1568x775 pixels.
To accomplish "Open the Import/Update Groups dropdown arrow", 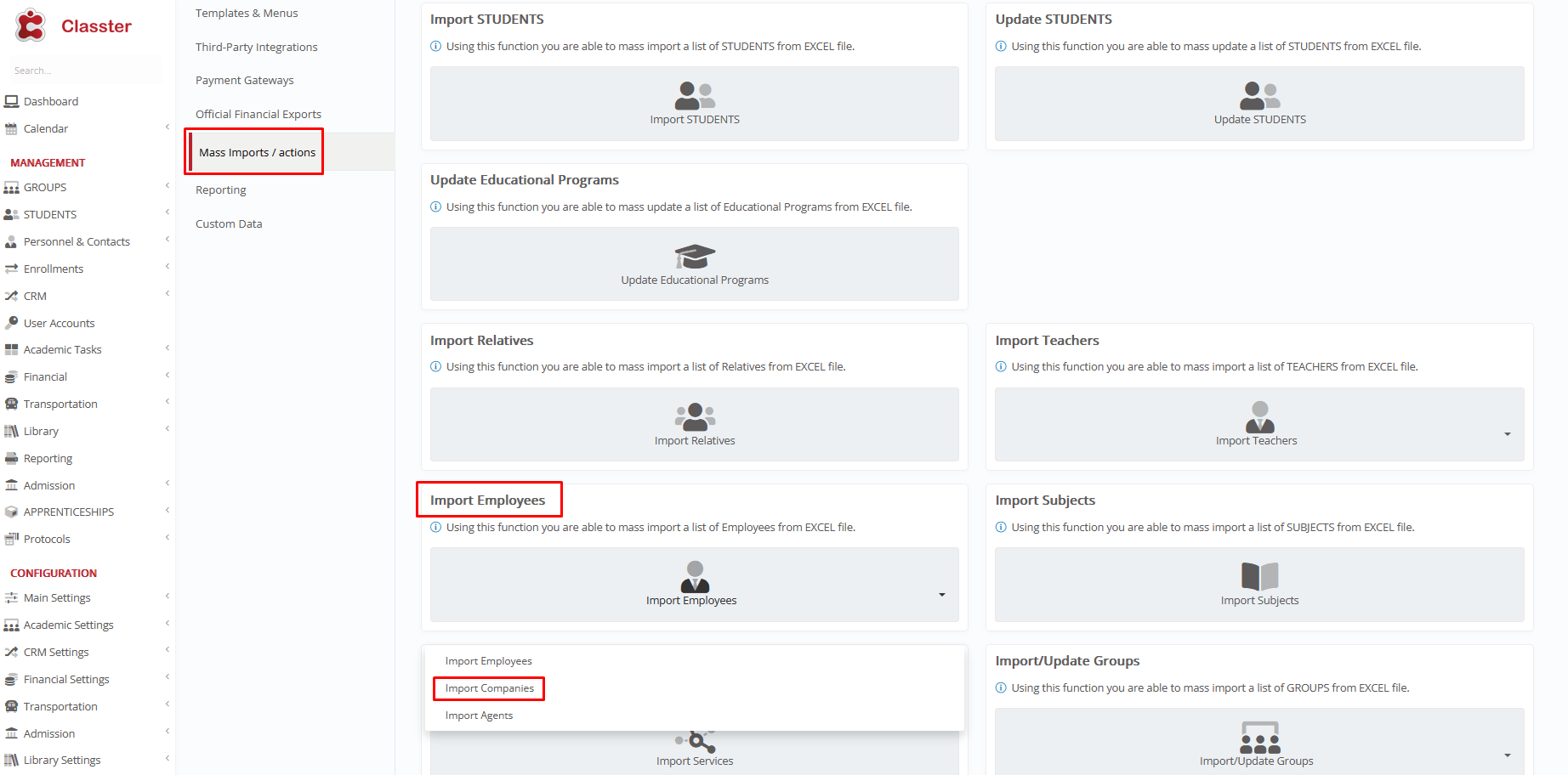I will (1507, 755).
